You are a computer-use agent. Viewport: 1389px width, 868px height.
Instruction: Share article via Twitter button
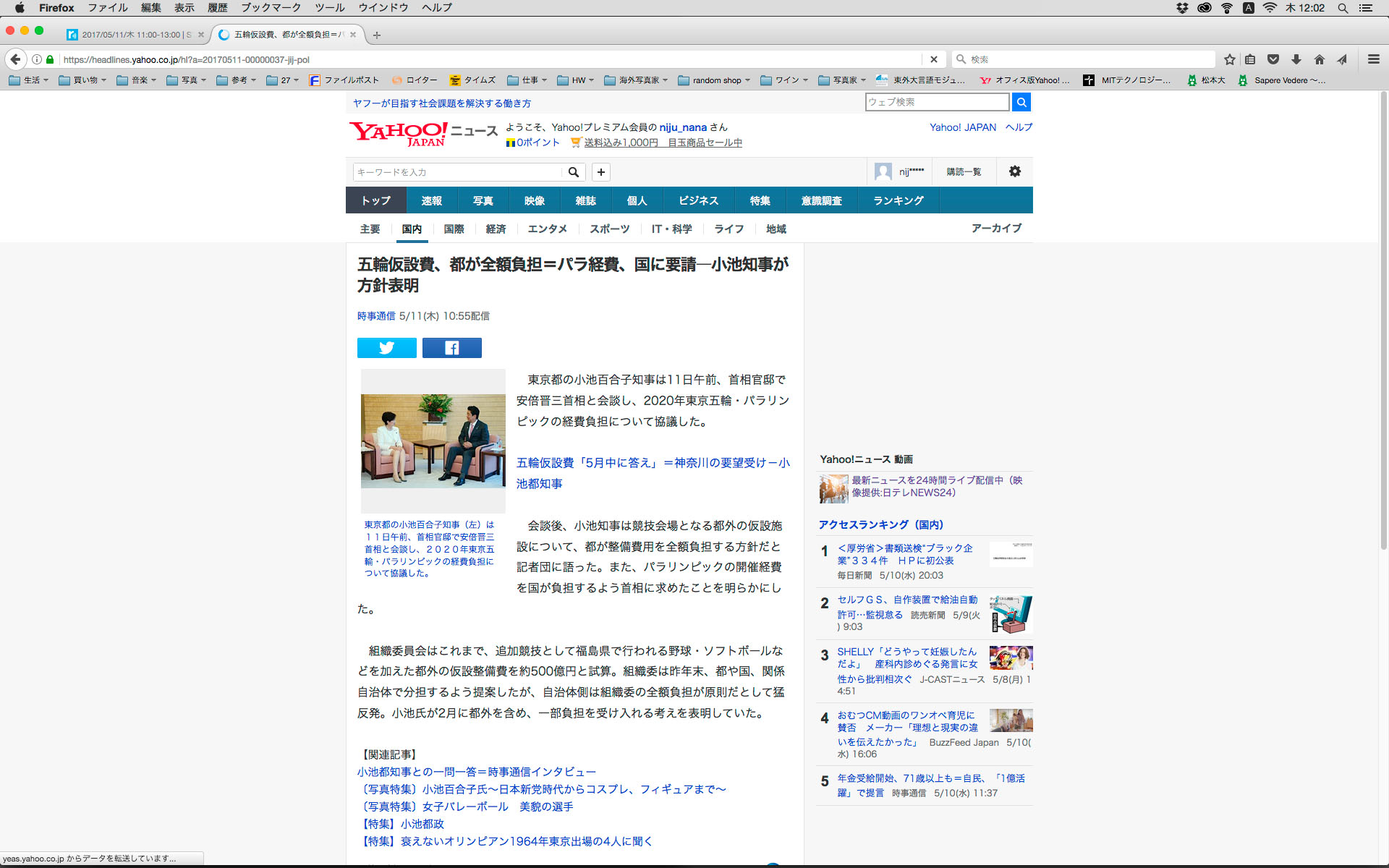click(x=386, y=348)
